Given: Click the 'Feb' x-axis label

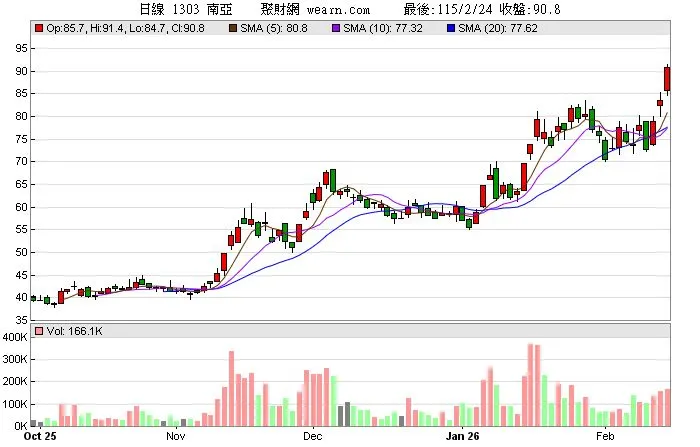Looking at the screenshot, I should click(x=605, y=436).
